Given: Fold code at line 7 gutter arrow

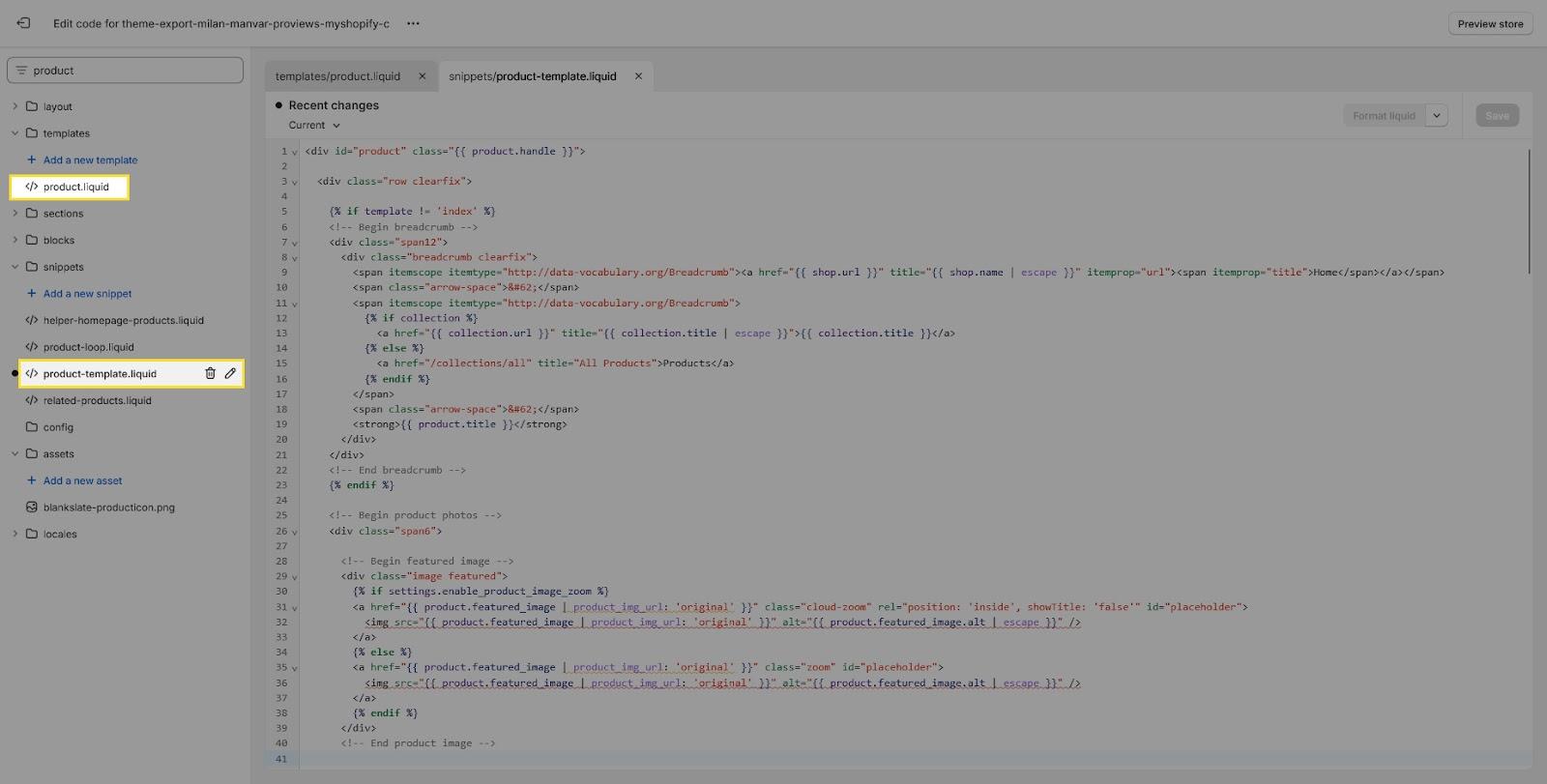Looking at the screenshot, I should coord(295,243).
